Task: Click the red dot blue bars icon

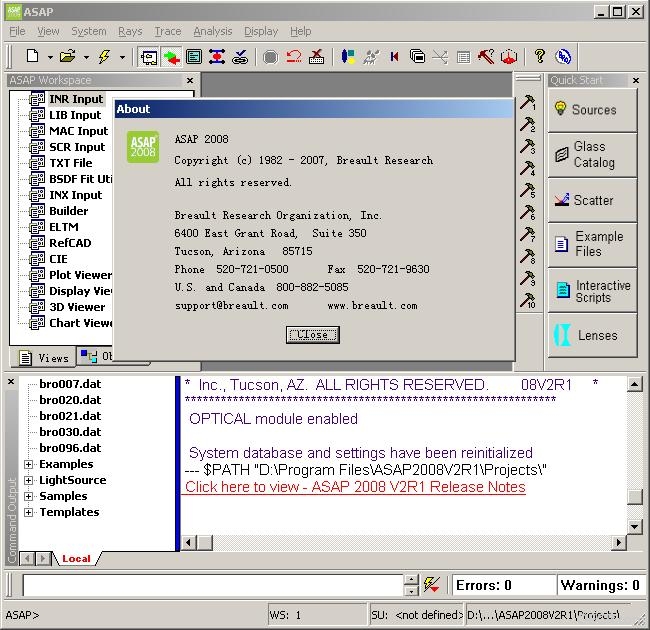Action: coord(217,56)
